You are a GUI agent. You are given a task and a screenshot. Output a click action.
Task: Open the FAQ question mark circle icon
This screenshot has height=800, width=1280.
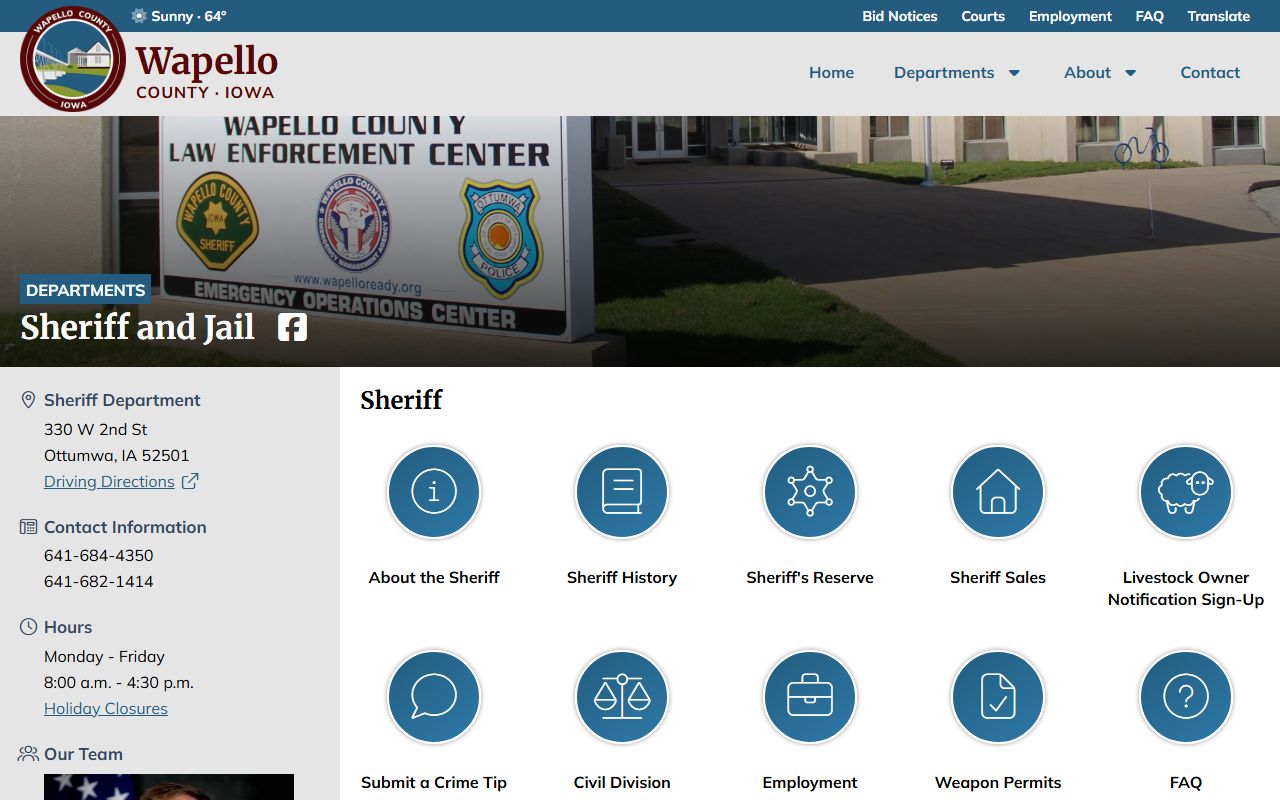[x=1186, y=697]
